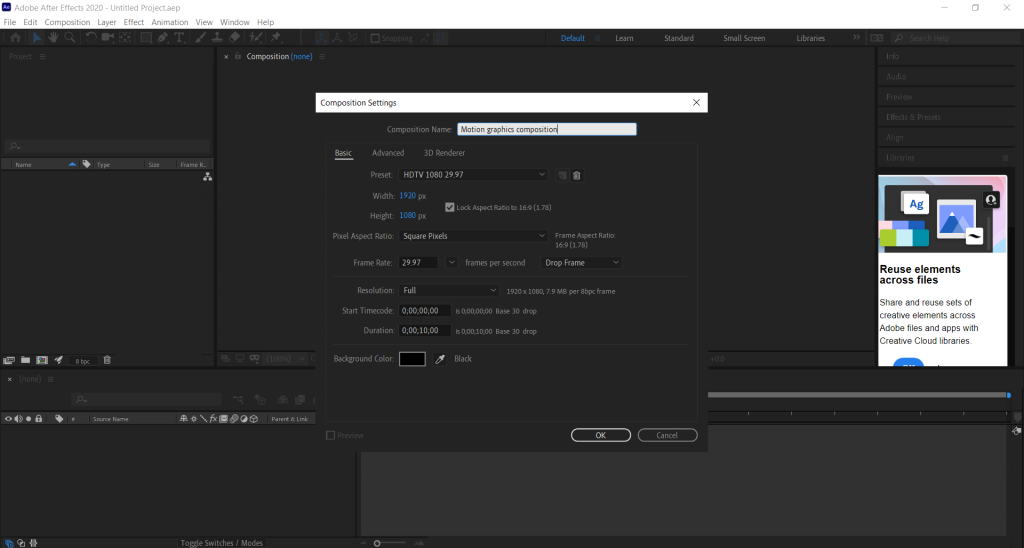Select the Pen tool
The width and height of the screenshot is (1024, 548).
(162, 38)
